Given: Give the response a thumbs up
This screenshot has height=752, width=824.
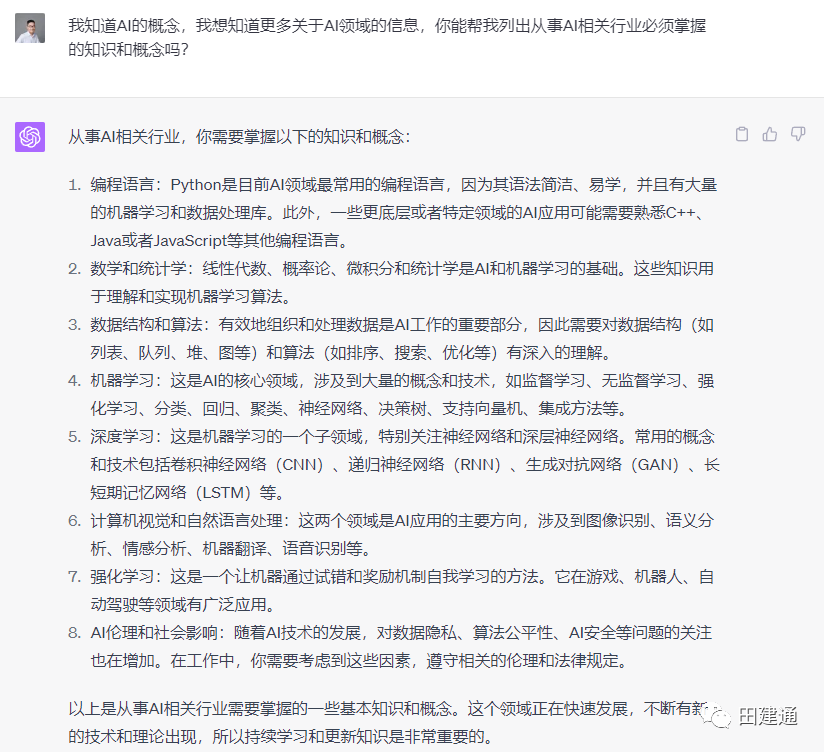Looking at the screenshot, I should pyautogui.click(x=769, y=134).
